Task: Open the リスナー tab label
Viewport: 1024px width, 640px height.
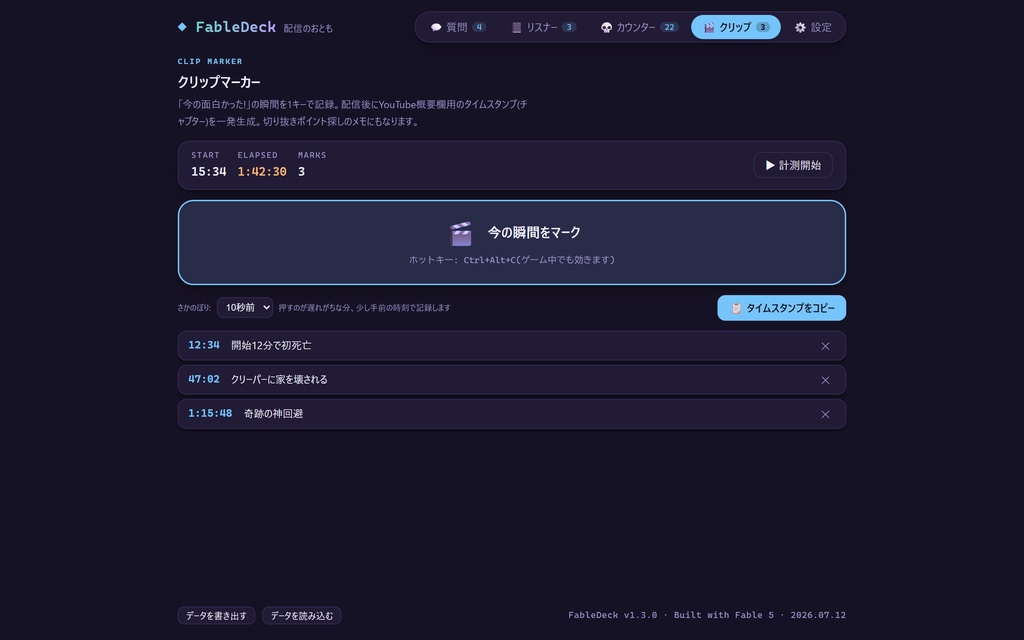Action: pos(542,27)
